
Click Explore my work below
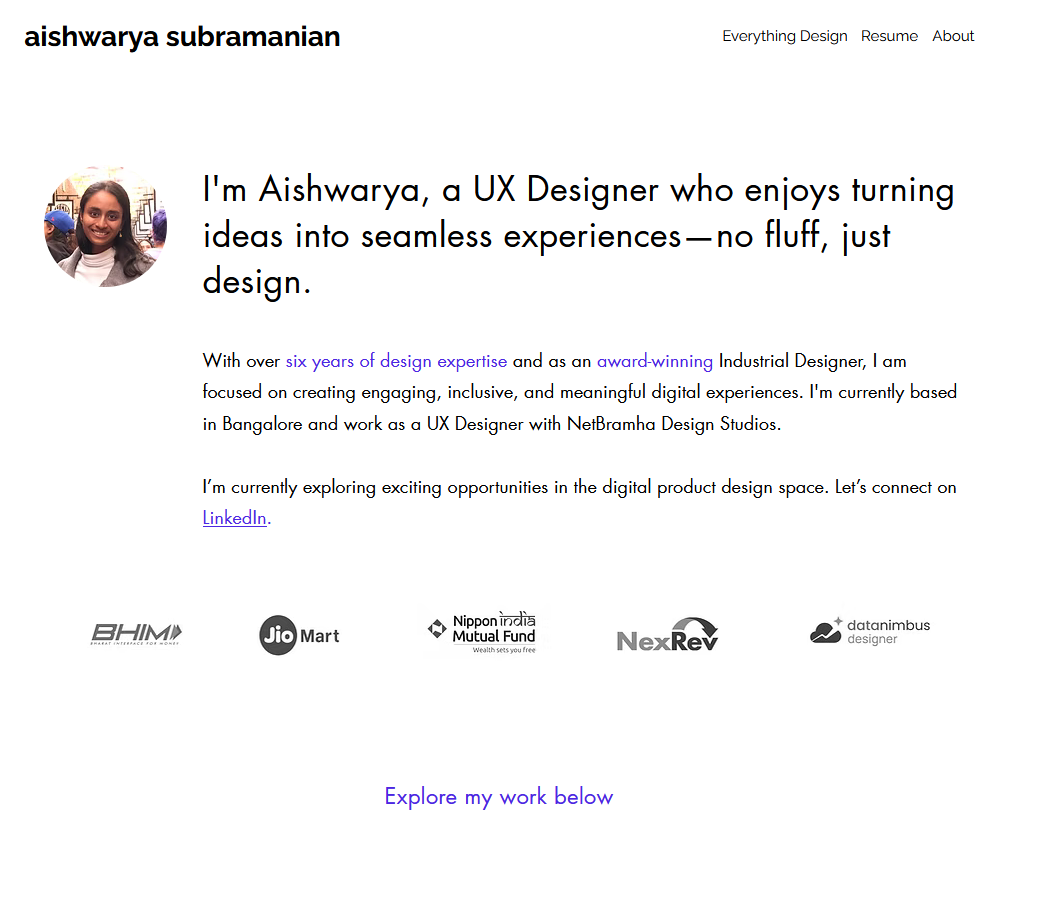click(x=499, y=796)
